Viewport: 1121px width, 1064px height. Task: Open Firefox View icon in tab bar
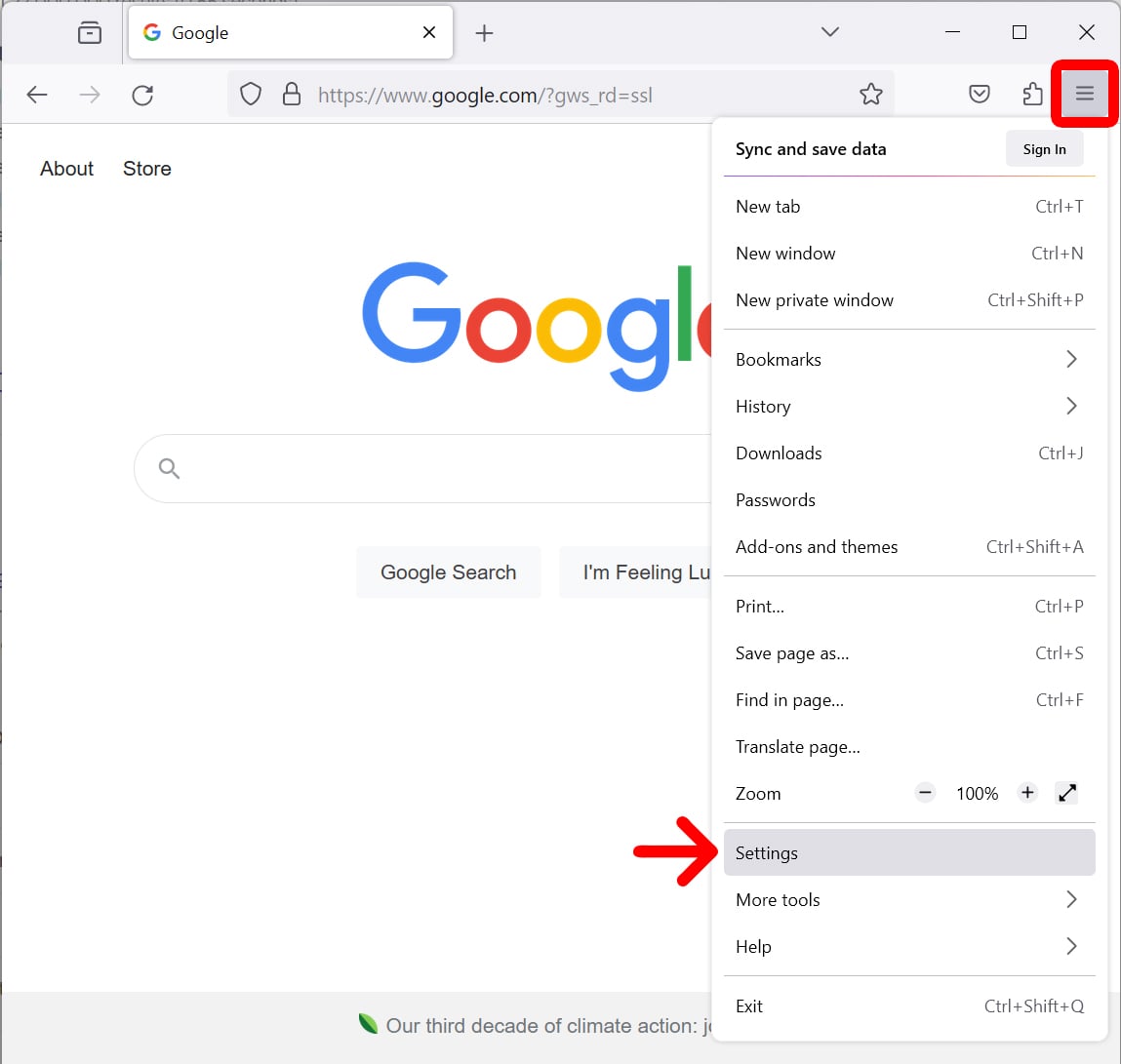click(90, 33)
